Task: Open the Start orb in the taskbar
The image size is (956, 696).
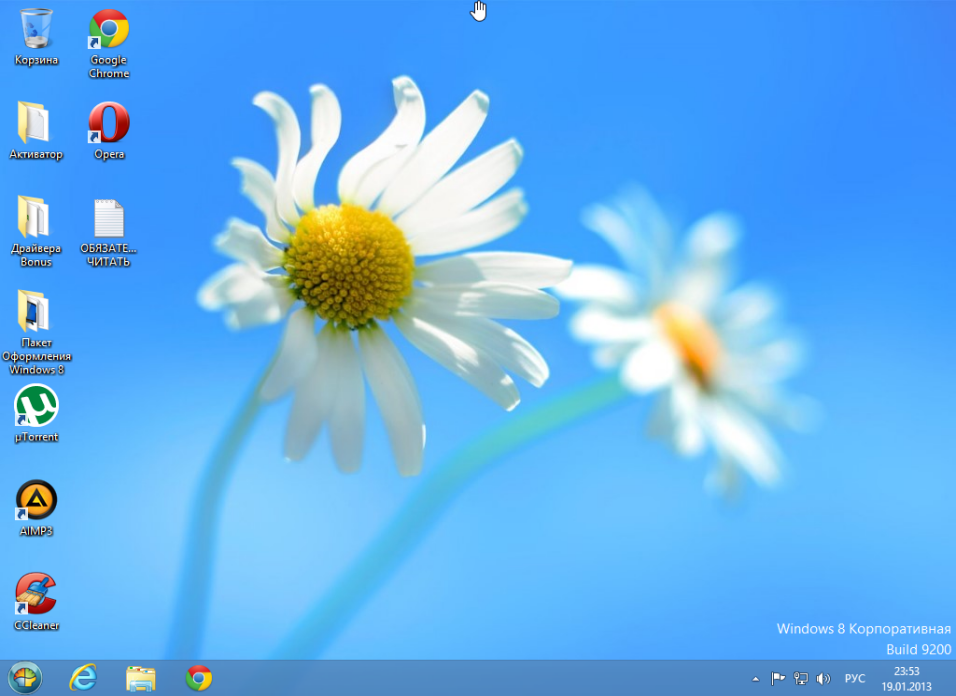Action: 25,678
